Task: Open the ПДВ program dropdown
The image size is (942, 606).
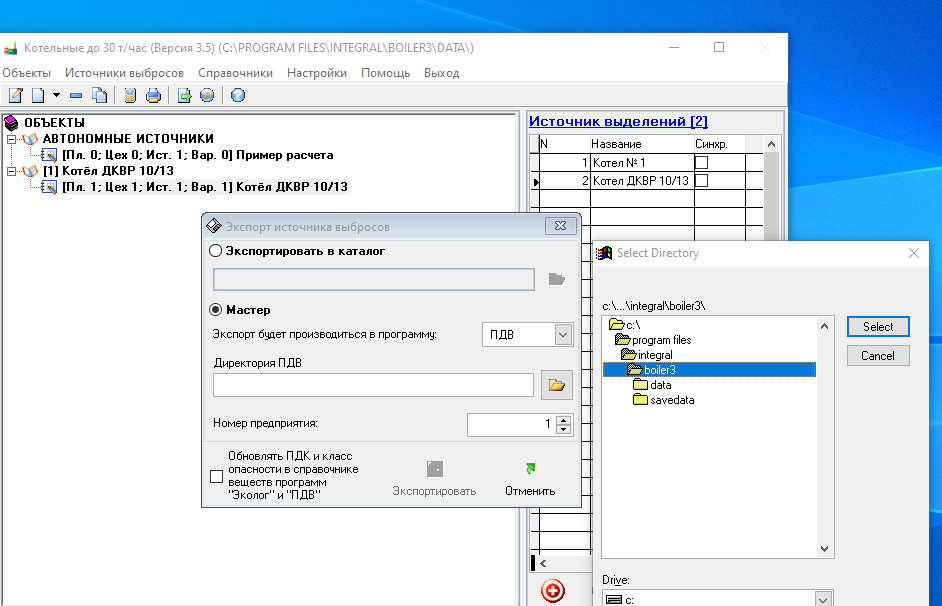Action: 563,335
